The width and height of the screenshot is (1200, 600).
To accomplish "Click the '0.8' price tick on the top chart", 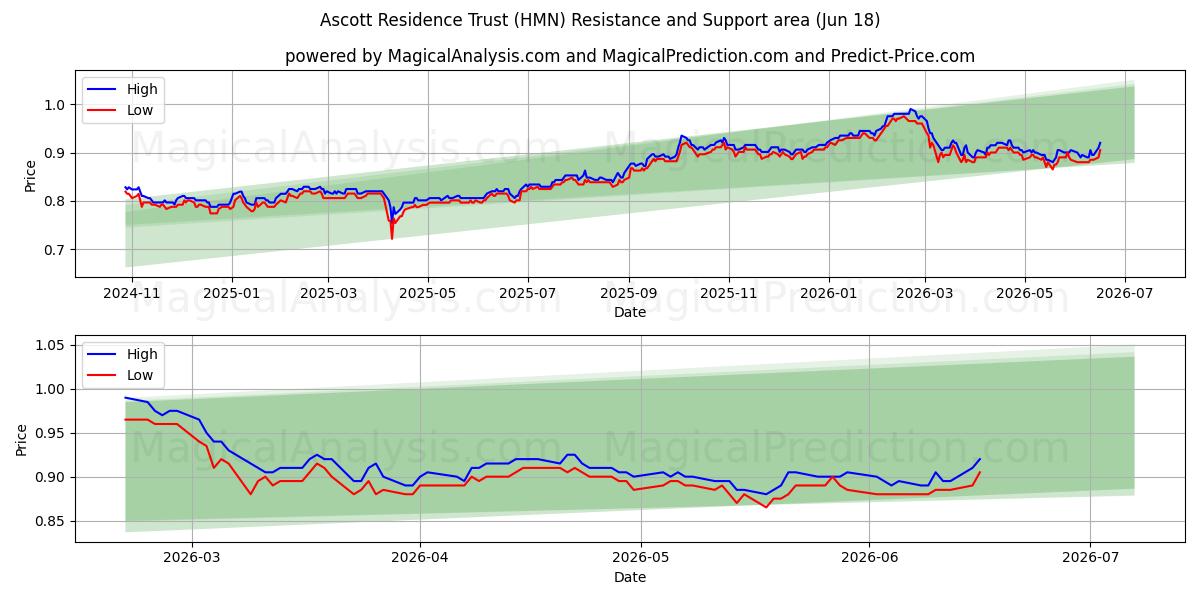I will [x=56, y=201].
